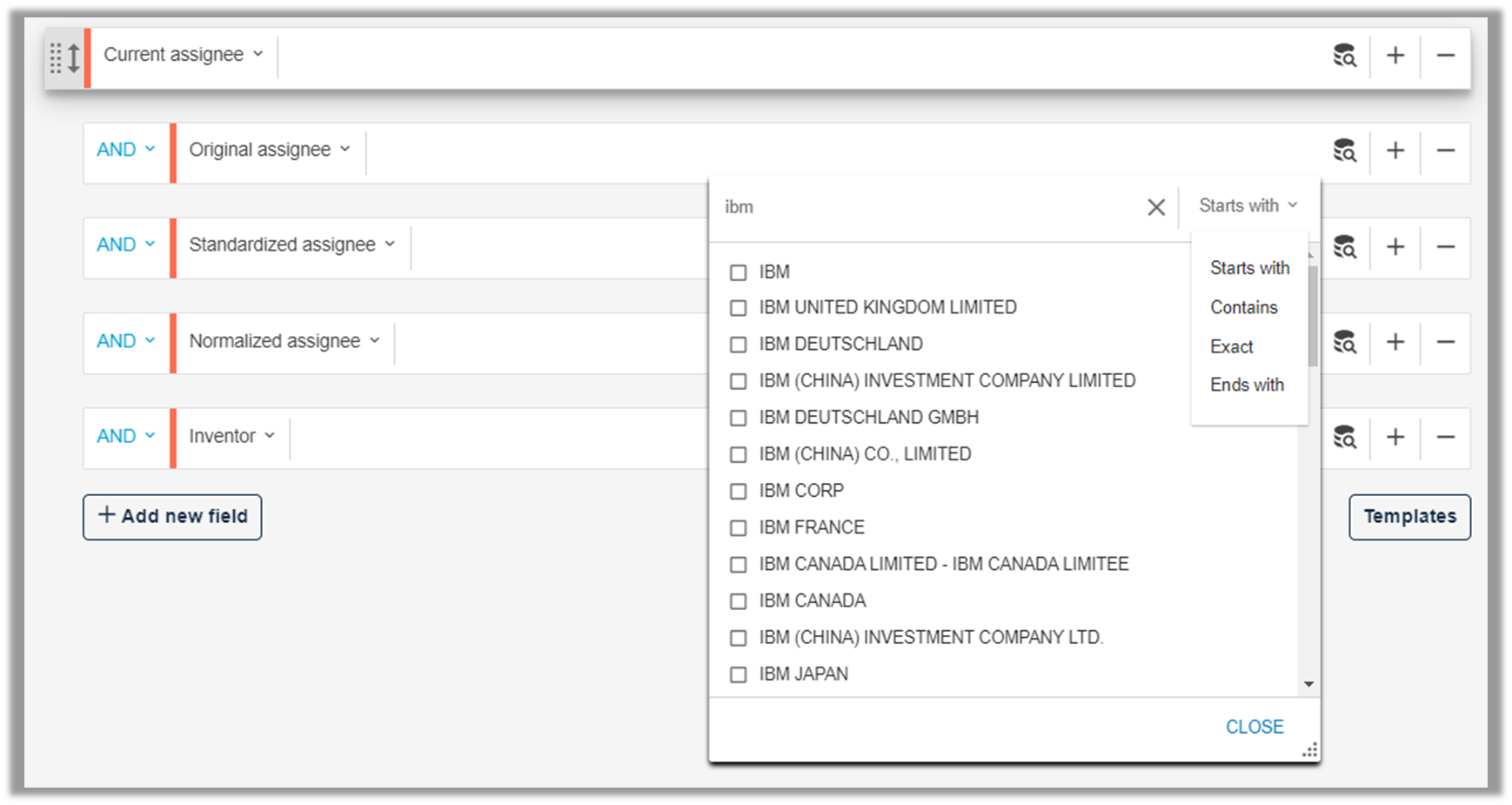Open the Normalized assignee field dropdown
Viewport: 1512px width, 805px height.
pyautogui.click(x=284, y=341)
